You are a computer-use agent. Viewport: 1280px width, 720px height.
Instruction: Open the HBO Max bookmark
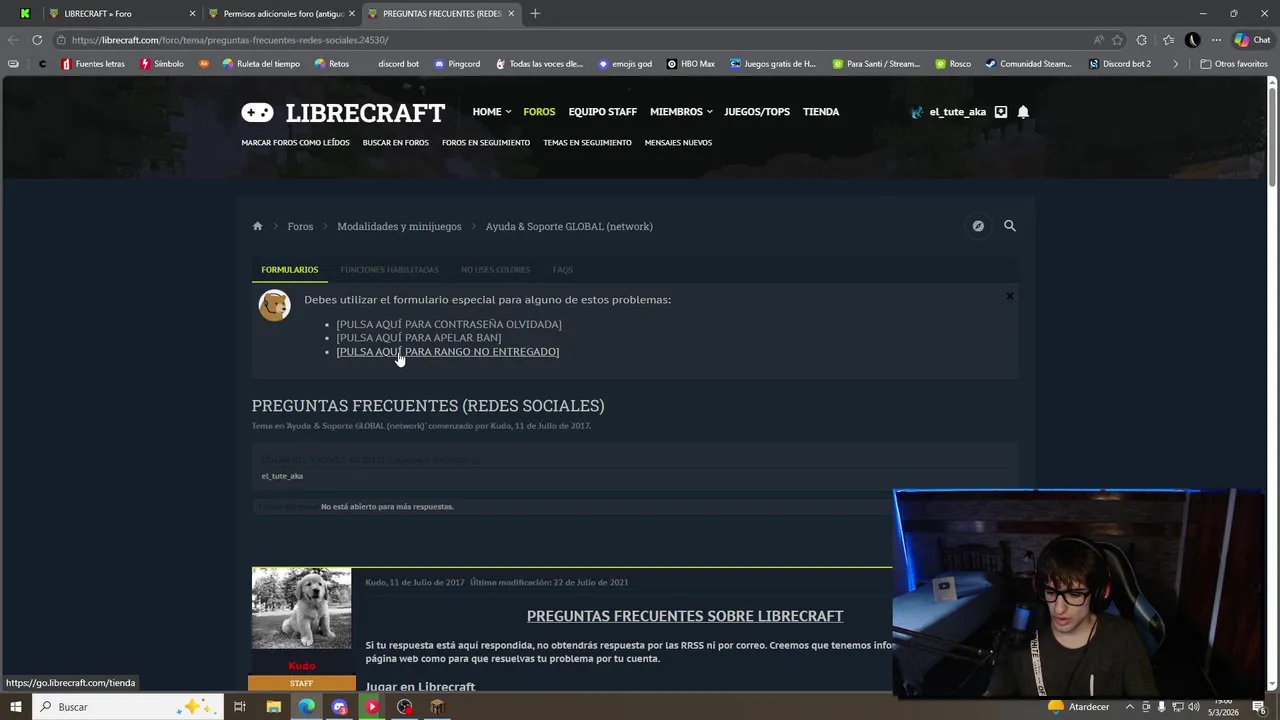(x=690, y=64)
